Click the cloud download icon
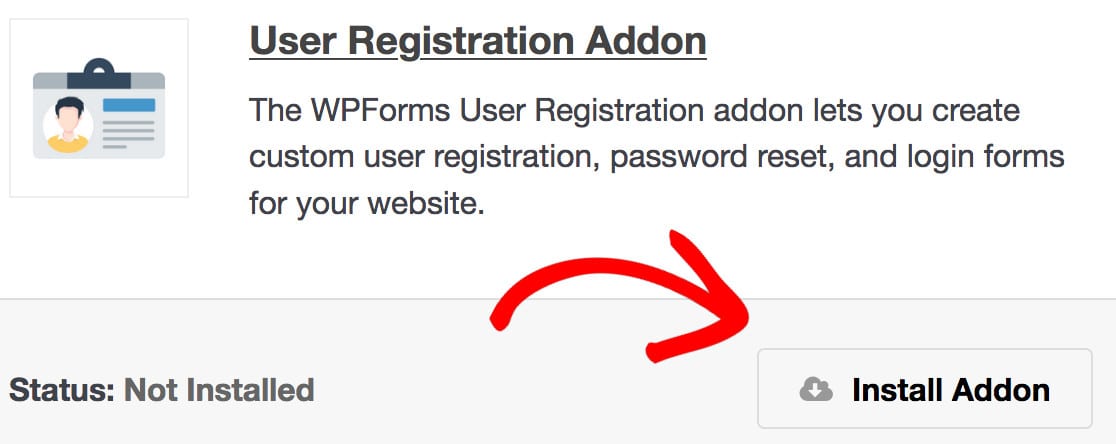The image size is (1116, 444). [x=816, y=390]
